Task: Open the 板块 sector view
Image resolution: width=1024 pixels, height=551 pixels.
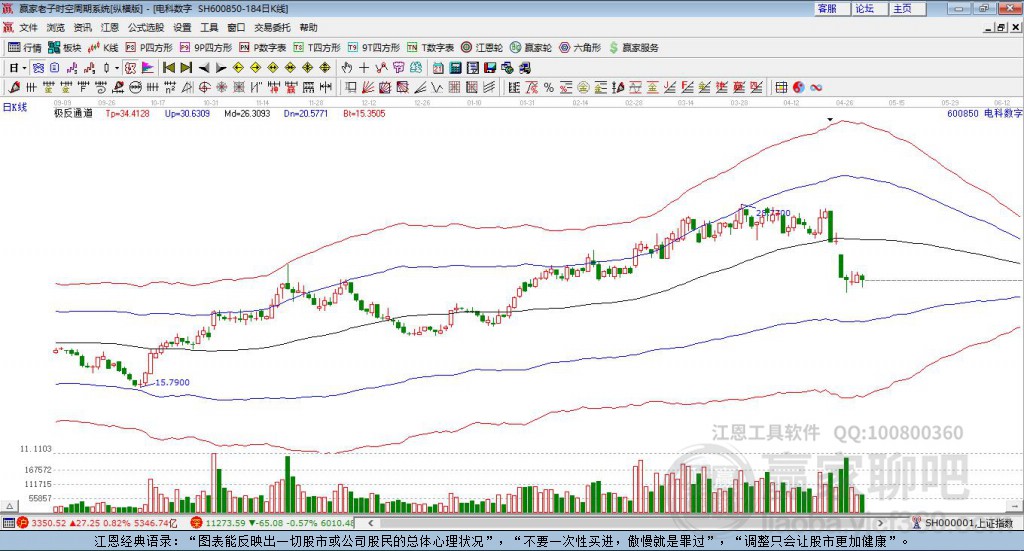Action: pyautogui.click(x=64, y=48)
